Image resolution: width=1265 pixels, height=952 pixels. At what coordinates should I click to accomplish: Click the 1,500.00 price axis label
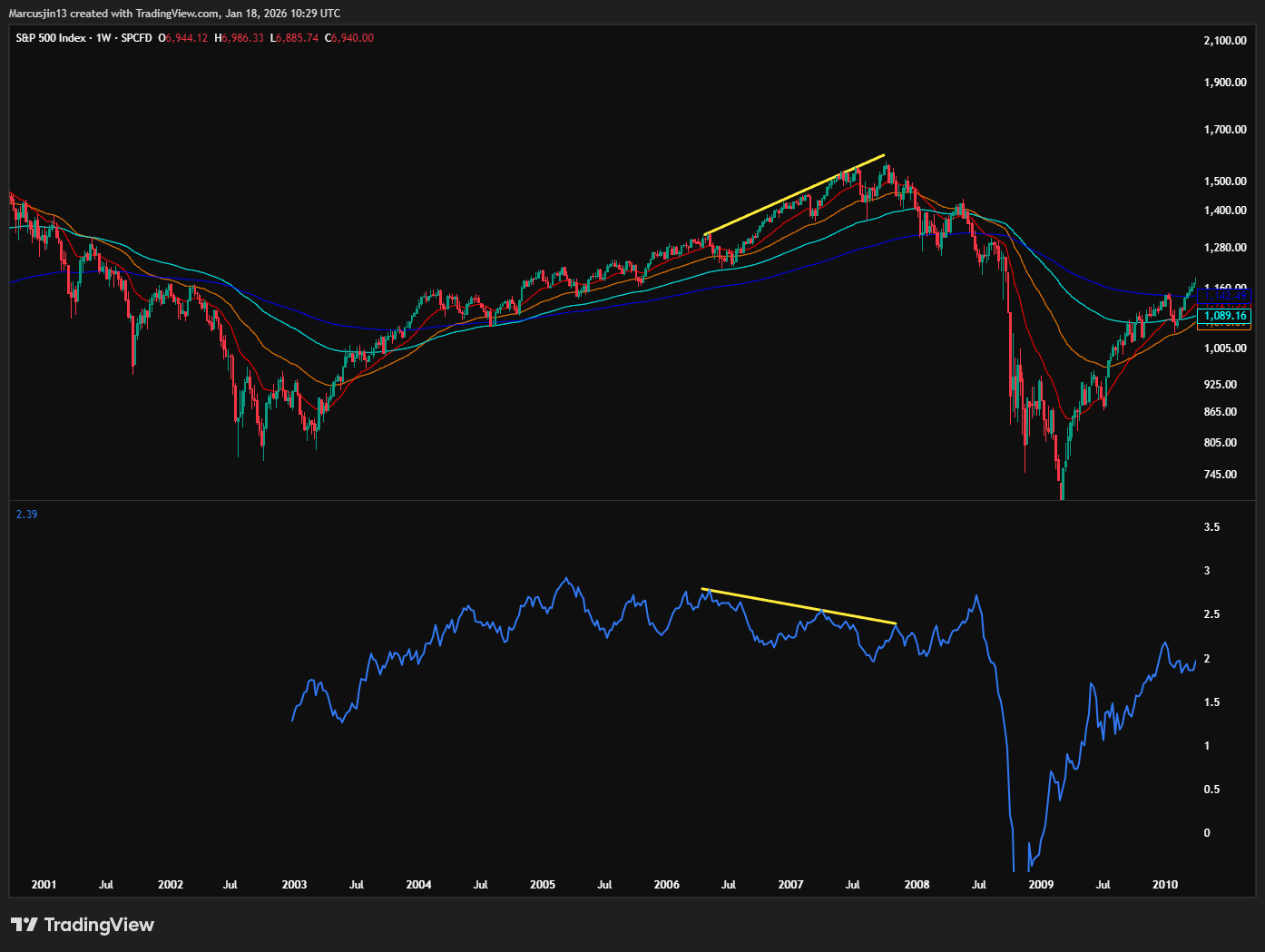pyautogui.click(x=1225, y=182)
